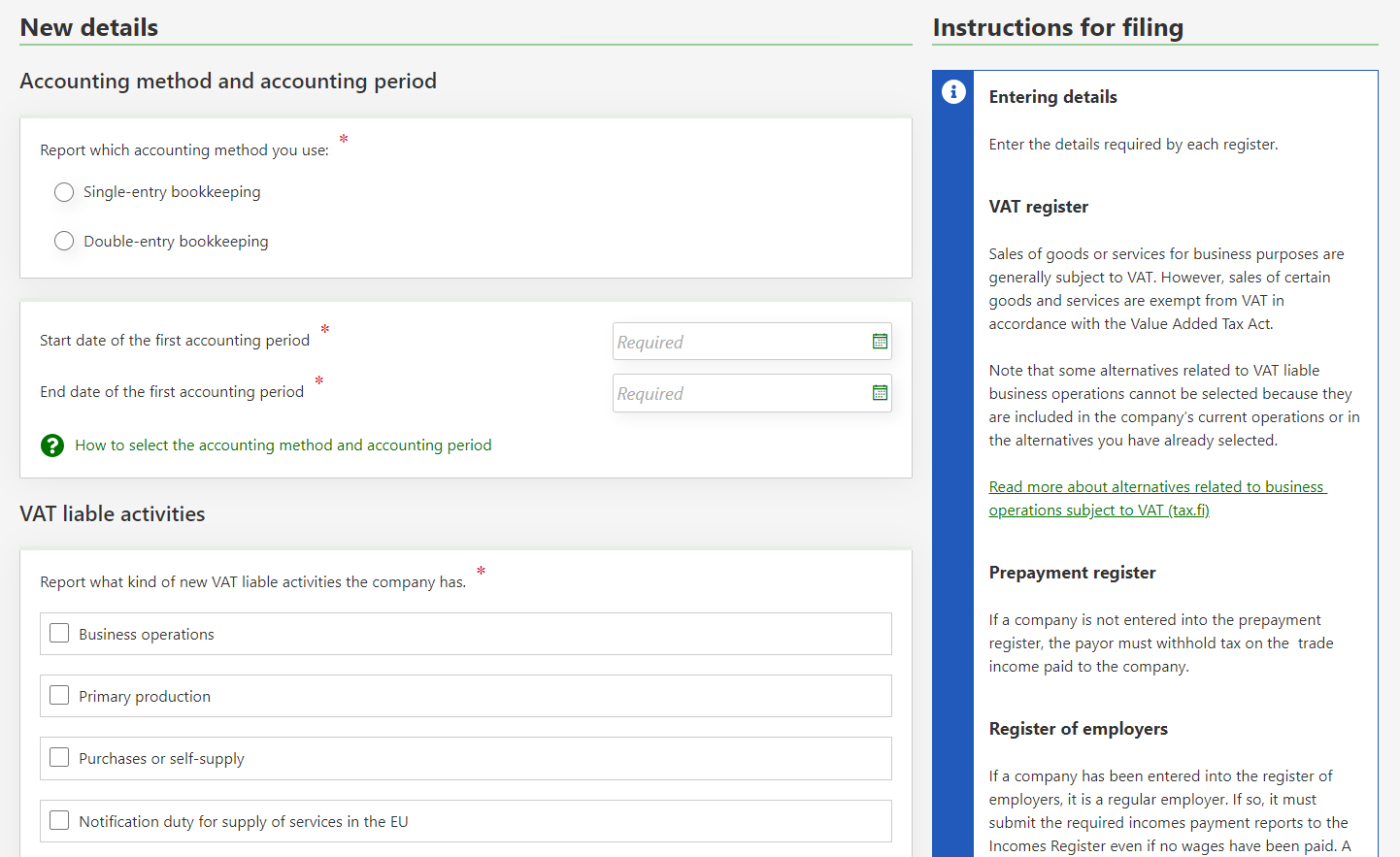Viewport: 1400px width, 857px height.
Task: Click the Primary production option row
Action: pos(466,697)
